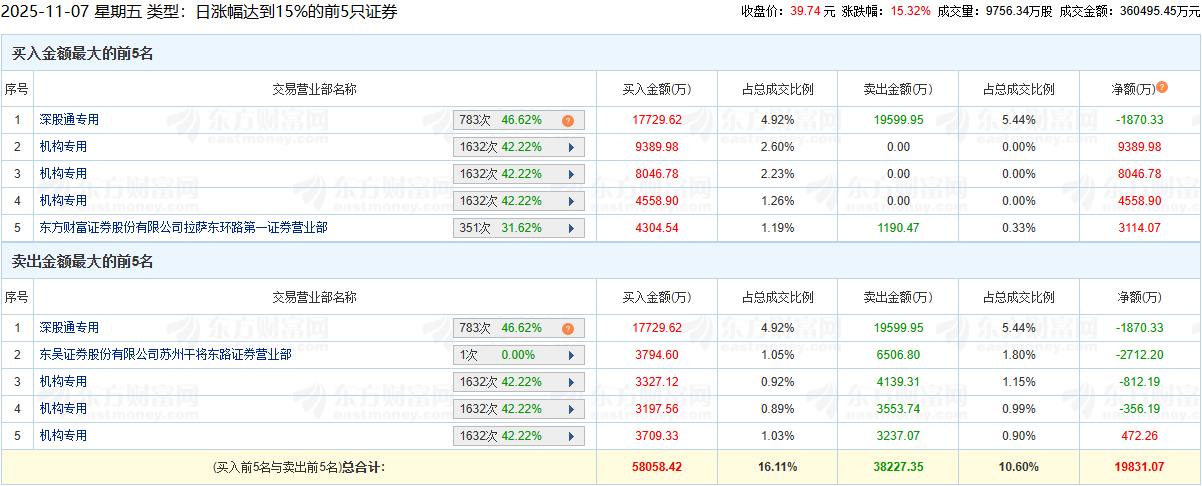Click arrow icon in the 1次 0.00% box
The width and height of the screenshot is (1202, 486).
[571, 355]
